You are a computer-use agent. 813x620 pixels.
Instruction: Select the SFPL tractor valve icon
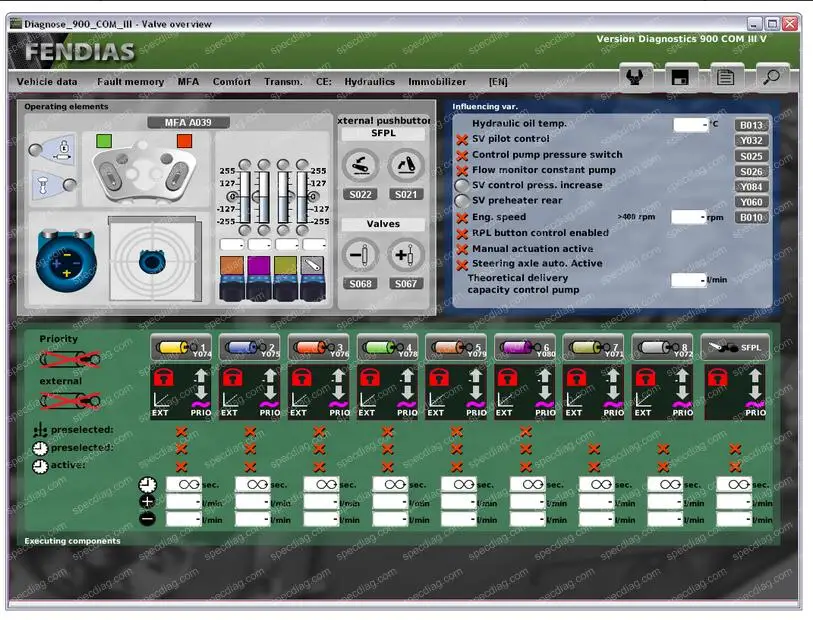735,348
